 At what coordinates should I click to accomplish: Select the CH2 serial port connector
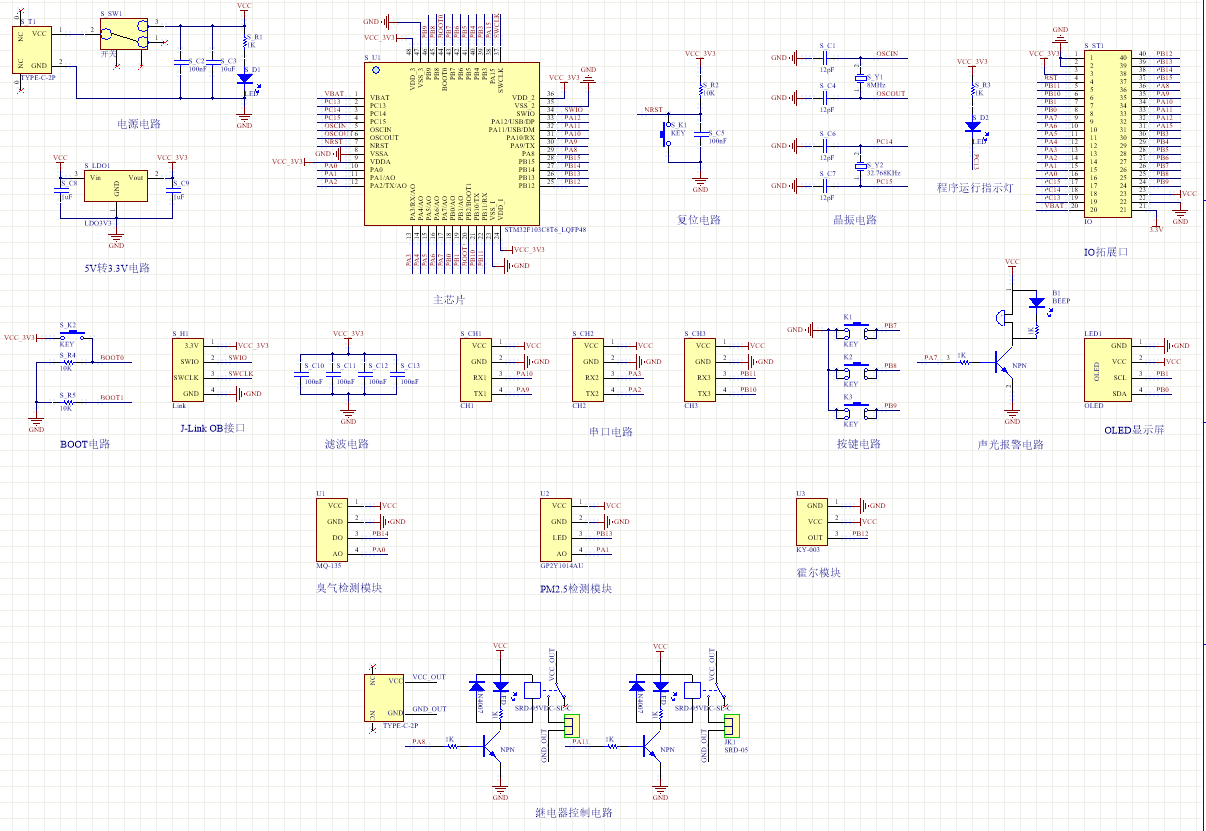coord(587,369)
